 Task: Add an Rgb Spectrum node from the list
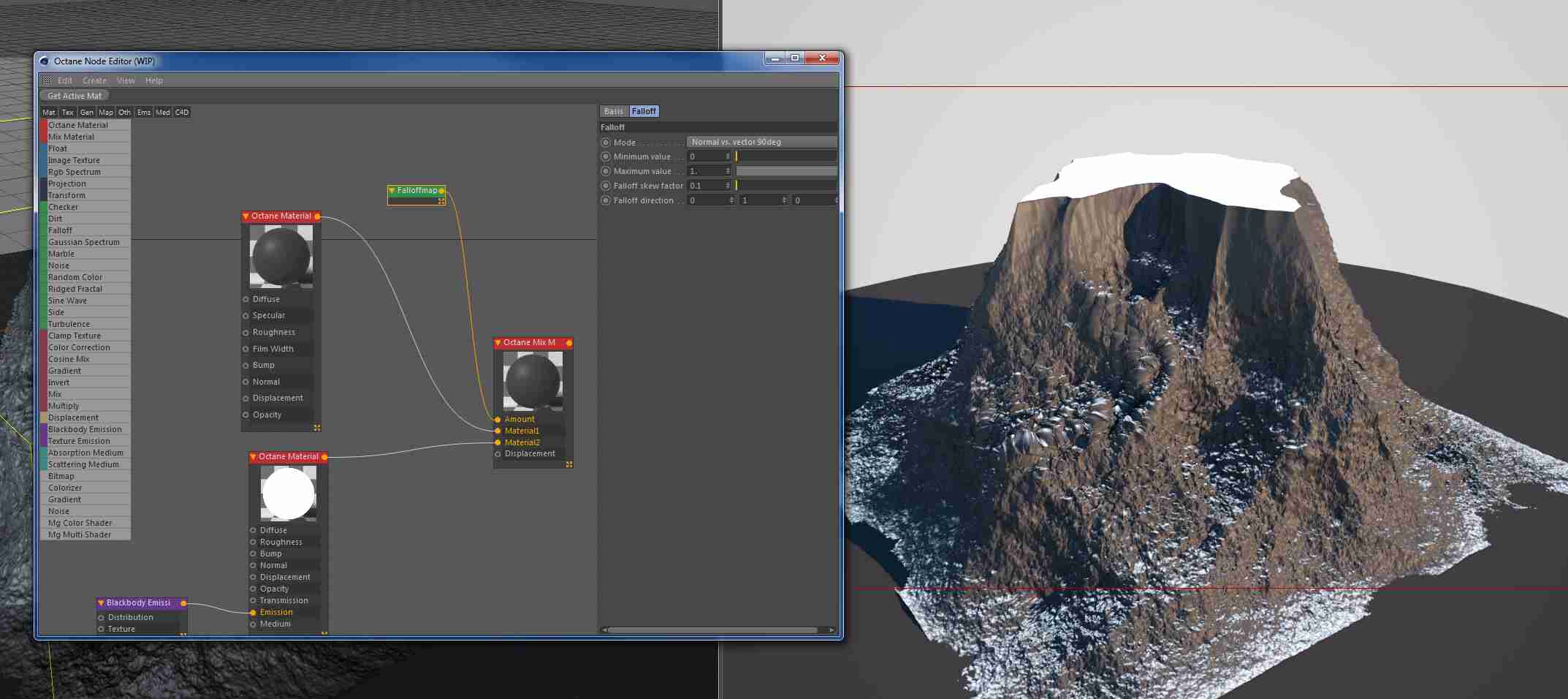coord(85,172)
